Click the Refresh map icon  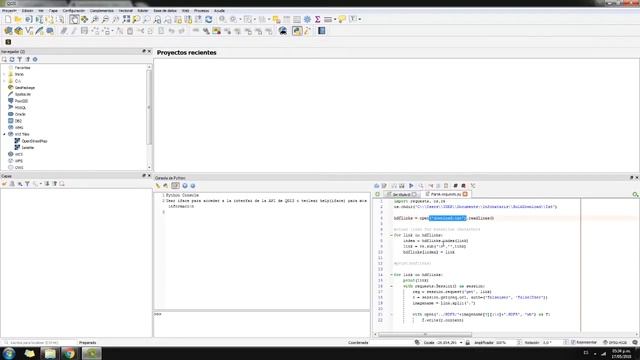click(209, 19)
